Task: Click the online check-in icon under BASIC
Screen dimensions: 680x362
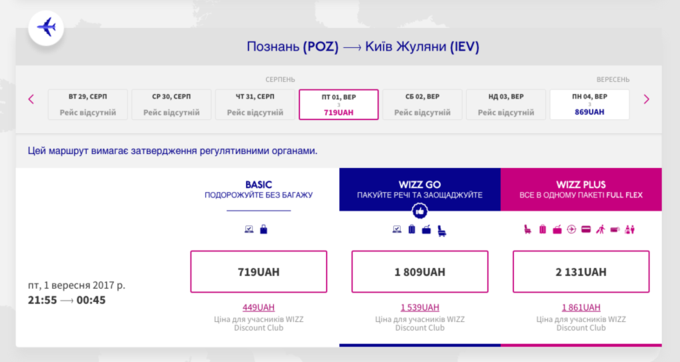Action: click(249, 229)
